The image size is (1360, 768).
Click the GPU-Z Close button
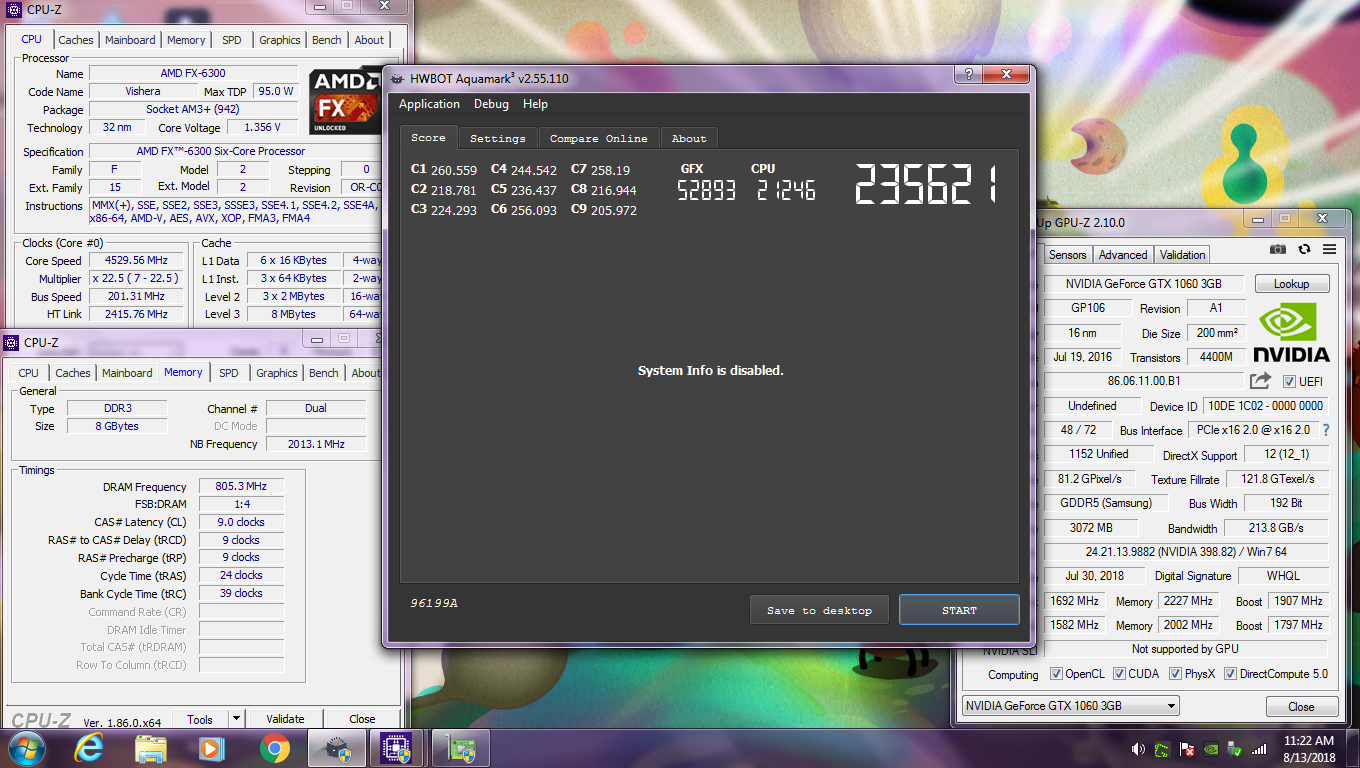[1301, 706]
